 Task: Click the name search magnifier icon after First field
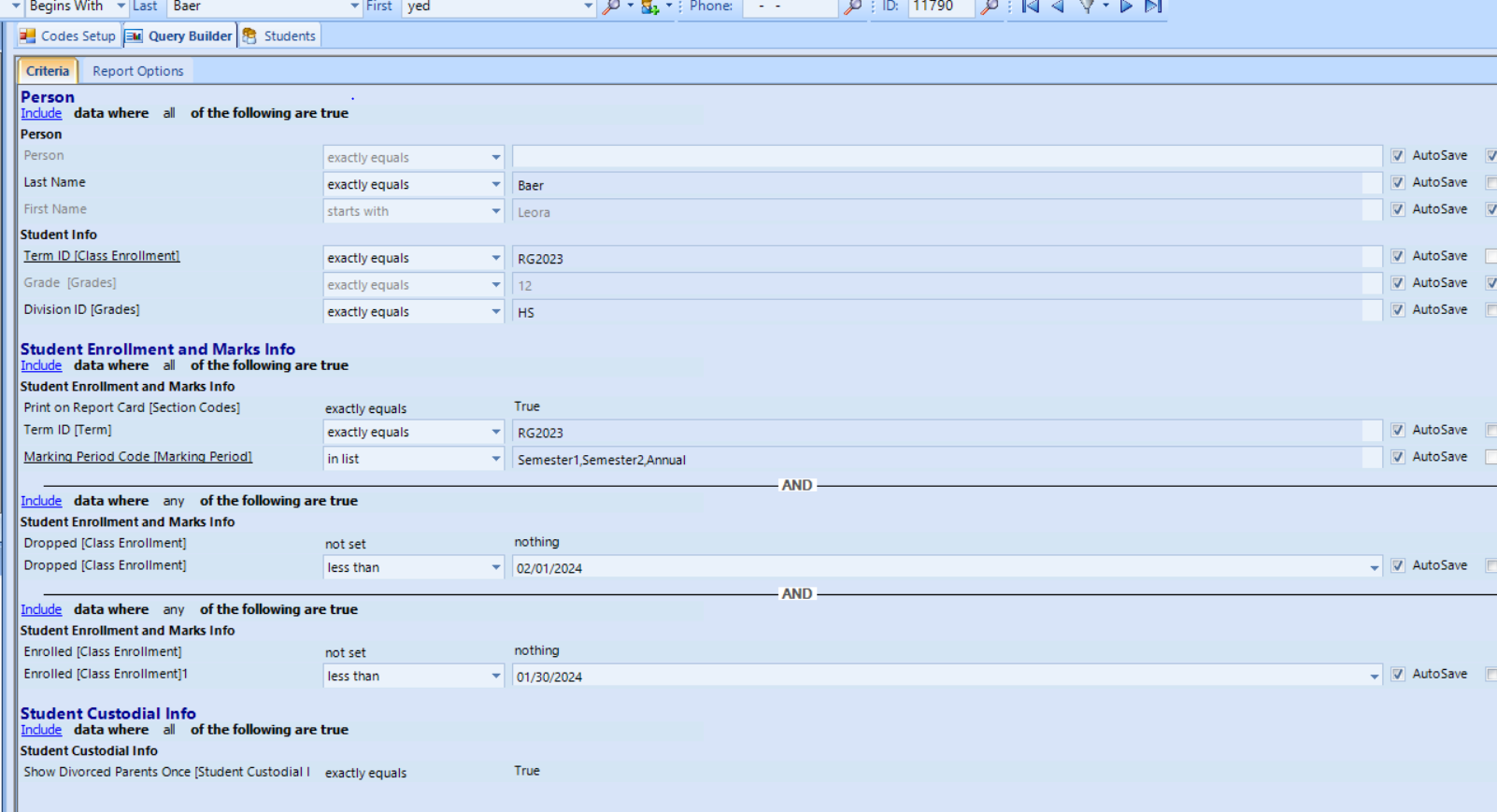click(611, 7)
